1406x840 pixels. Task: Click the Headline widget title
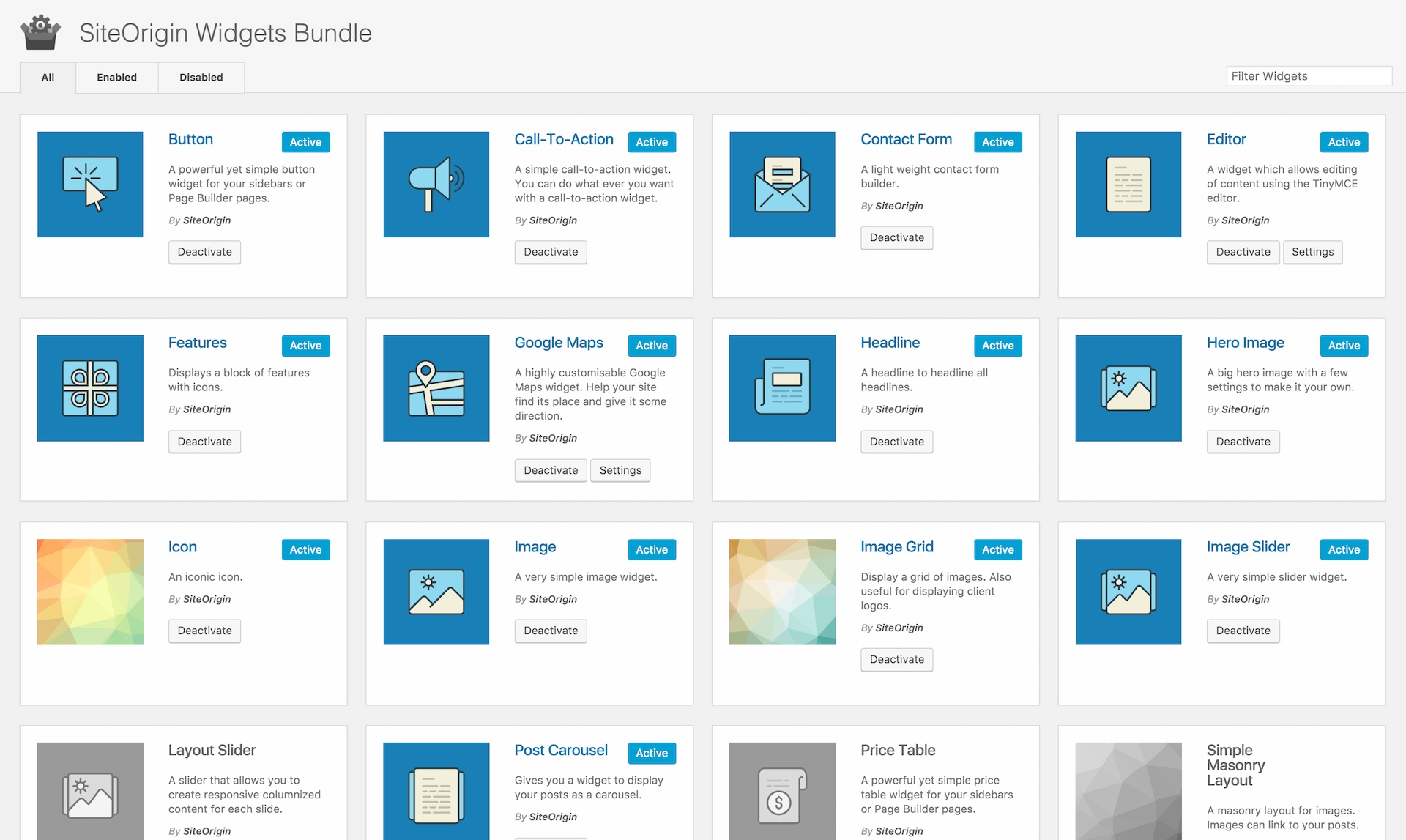click(x=890, y=343)
